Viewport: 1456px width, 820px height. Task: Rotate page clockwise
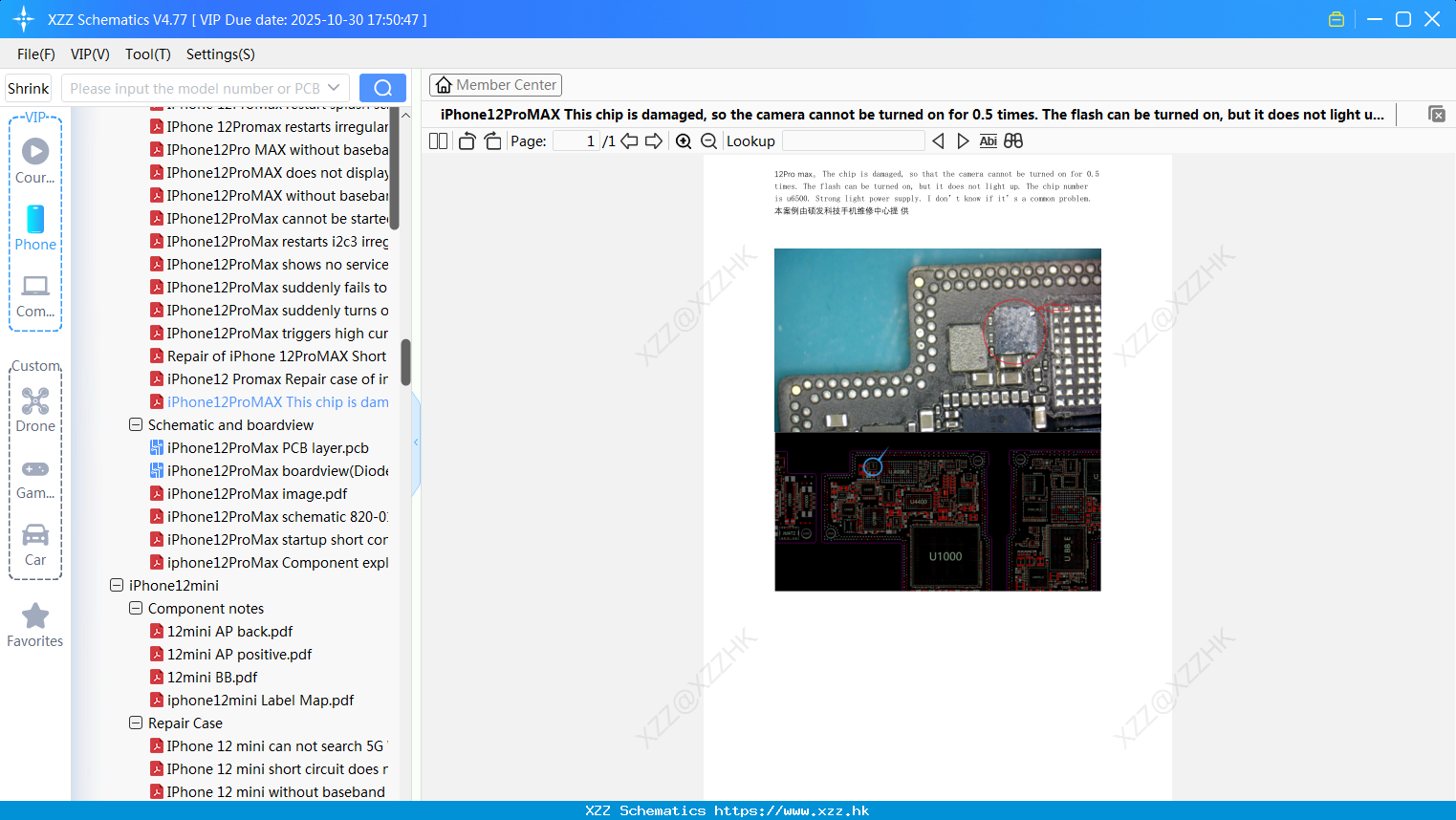click(492, 140)
